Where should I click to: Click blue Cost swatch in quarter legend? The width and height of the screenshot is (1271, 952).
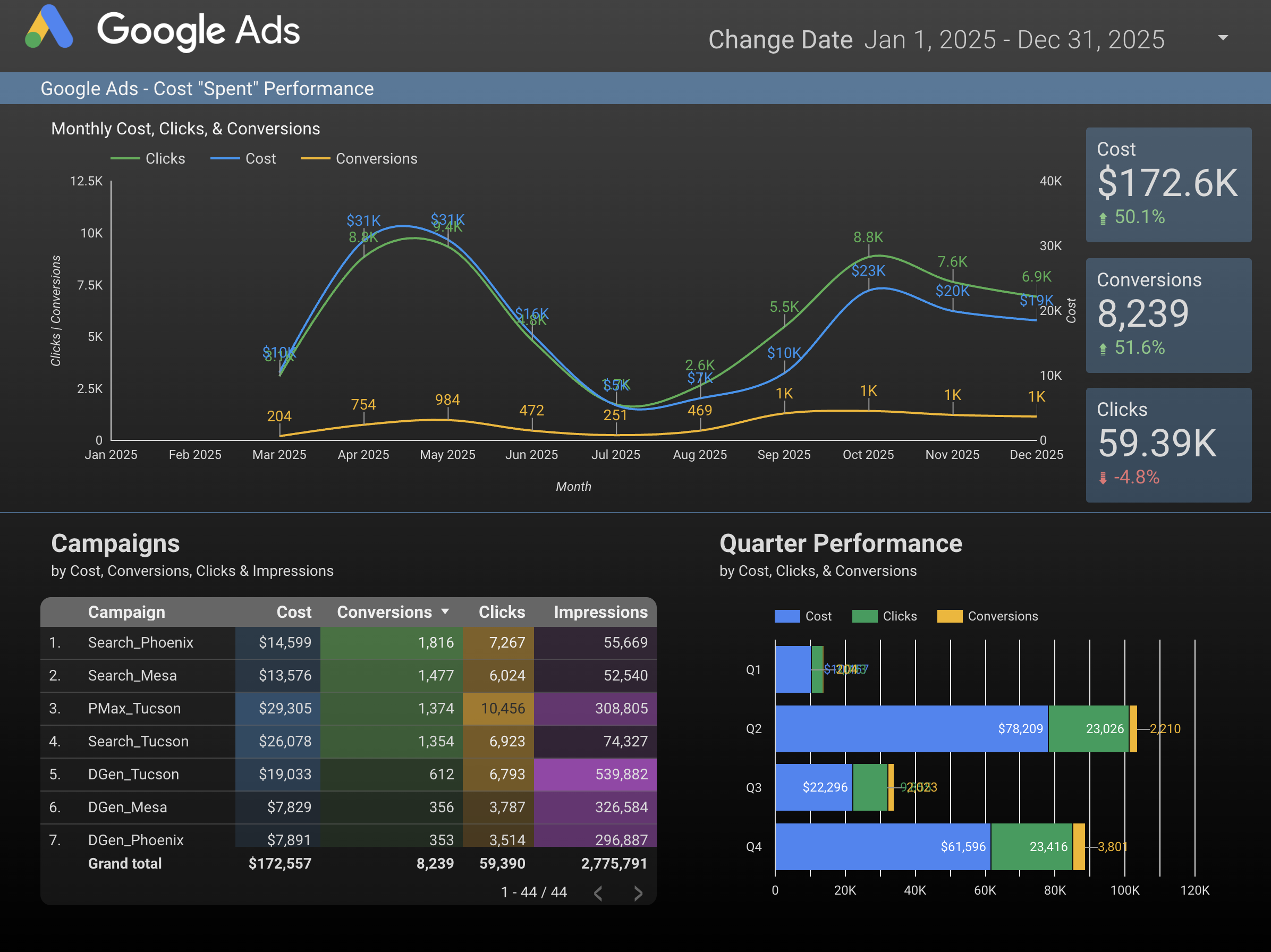pos(786,616)
